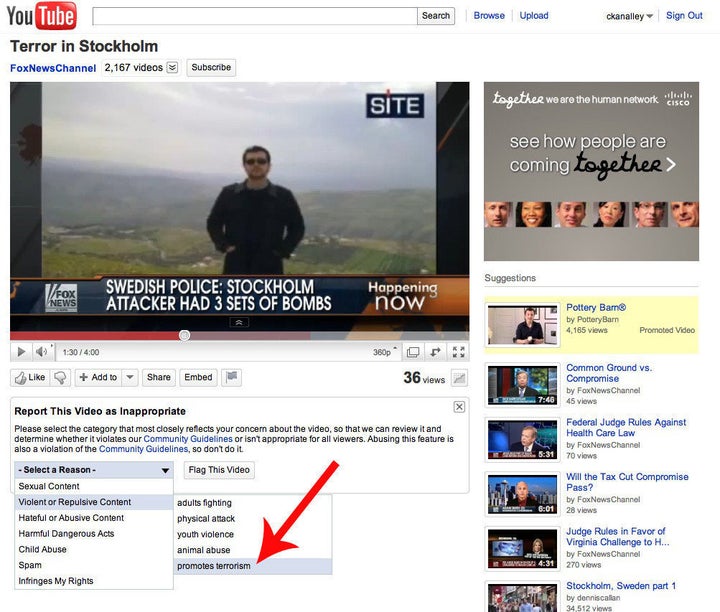The width and height of the screenshot is (720, 612).
Task: Open Will the Tax Cut Compromise Pass? link
Action: coord(627,482)
